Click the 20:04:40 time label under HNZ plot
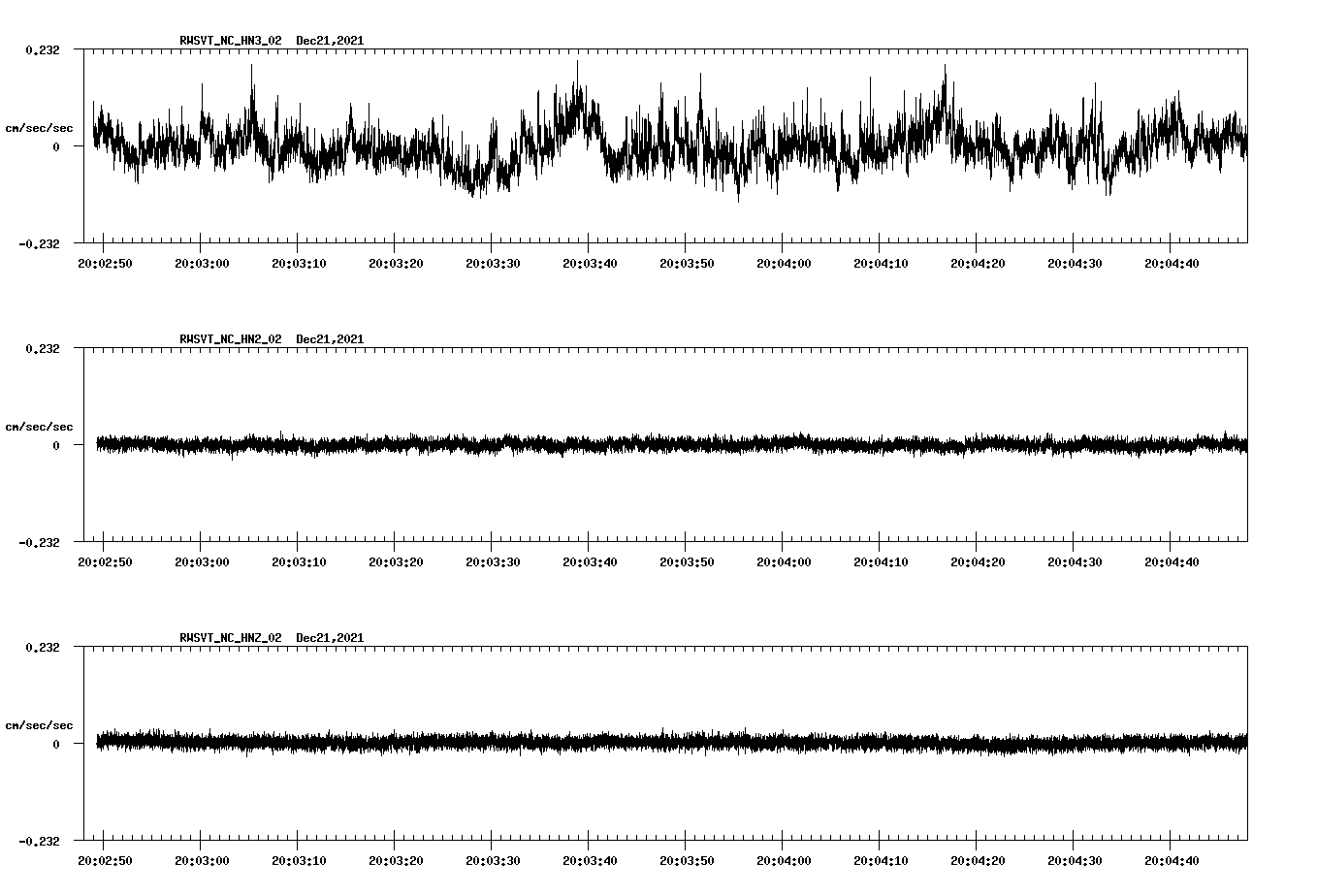Screen dimensions: 1317x896 tap(1172, 860)
